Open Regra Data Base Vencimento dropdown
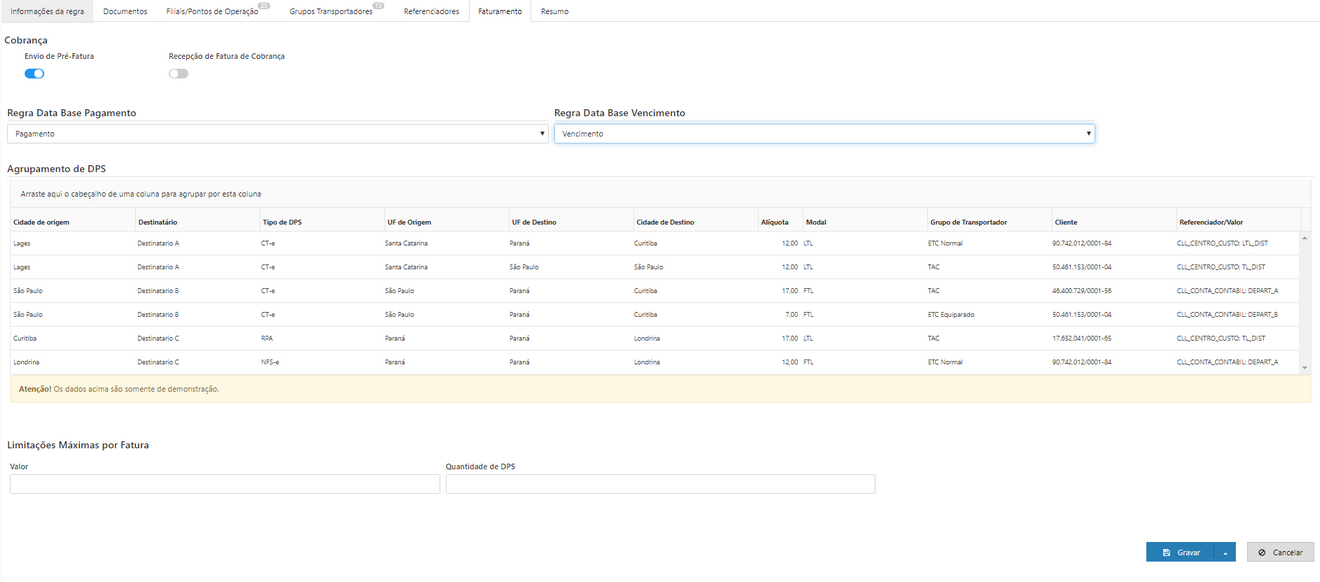Viewport: 1320px width, 582px height. pos(824,133)
